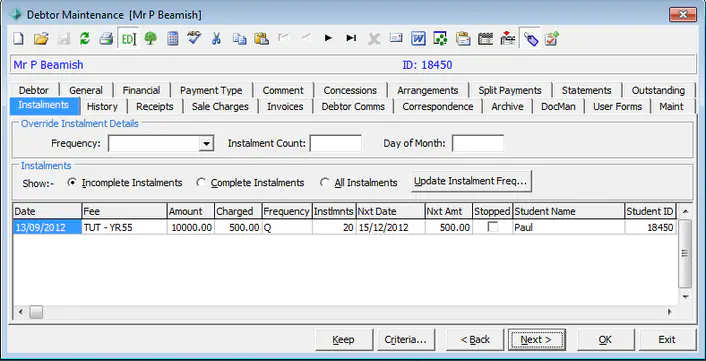The image size is (706, 361).
Task: Click the Copy icon
Action: [239, 39]
